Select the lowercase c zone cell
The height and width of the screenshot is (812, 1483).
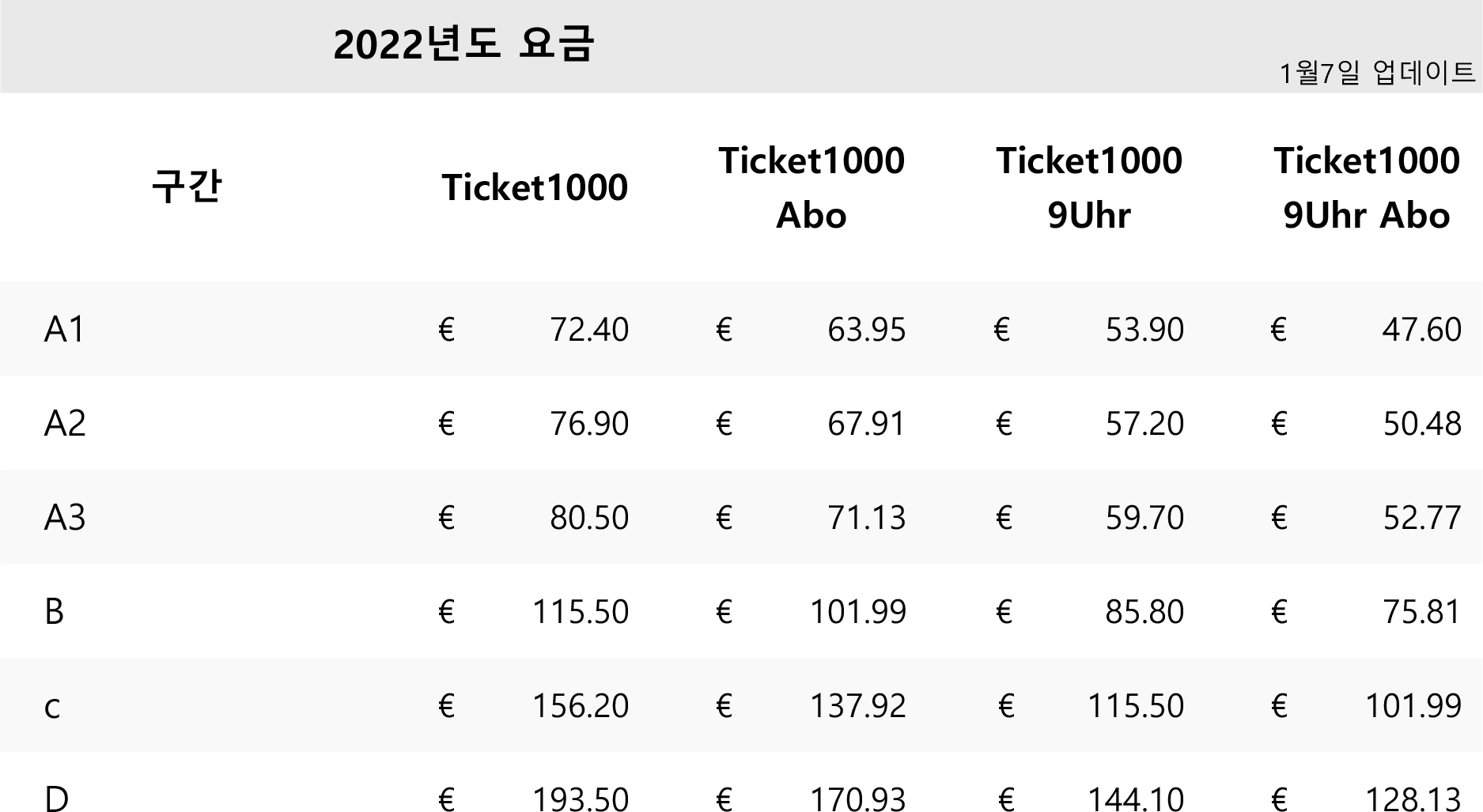[x=52, y=706]
